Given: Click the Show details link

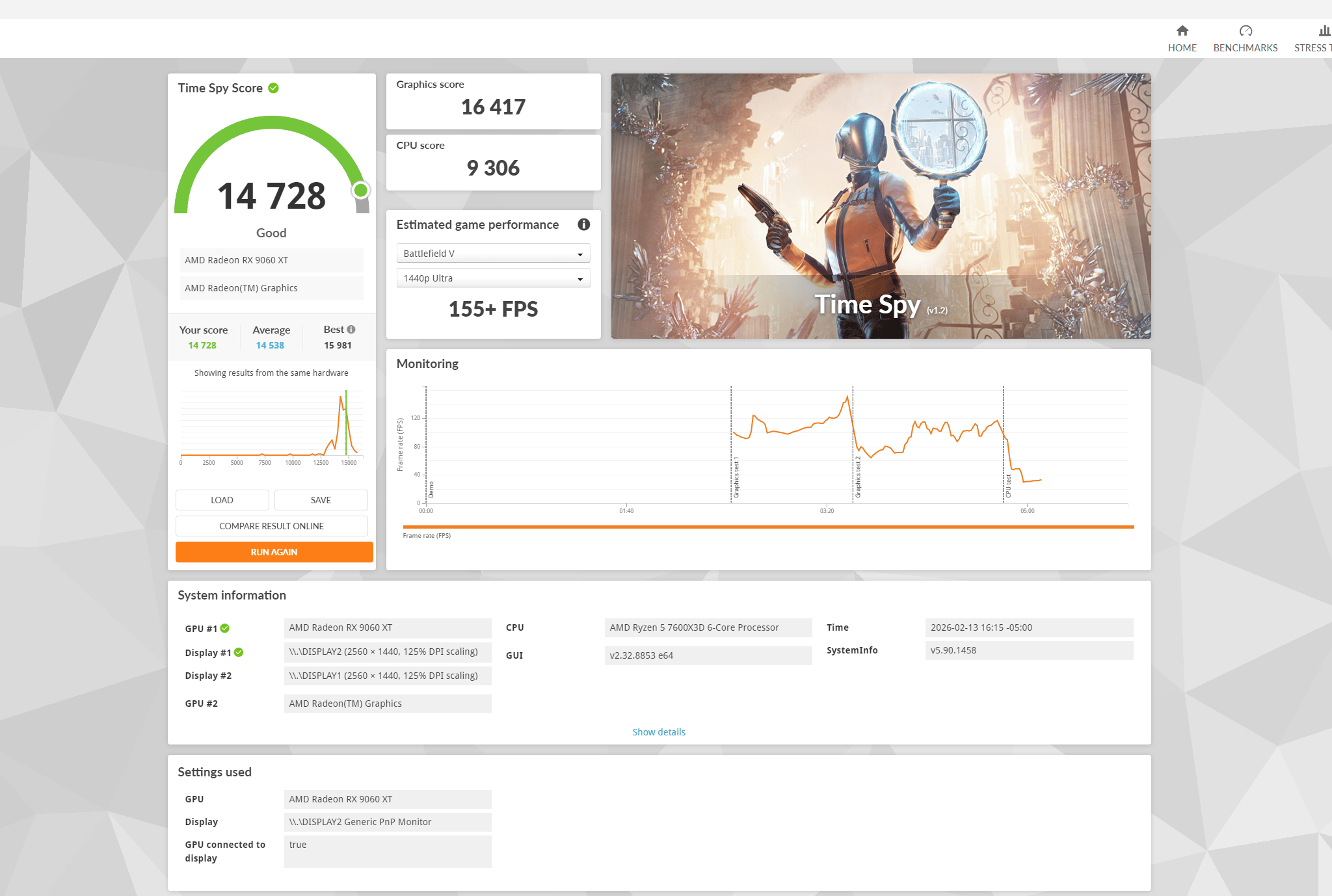Looking at the screenshot, I should pyautogui.click(x=659, y=732).
